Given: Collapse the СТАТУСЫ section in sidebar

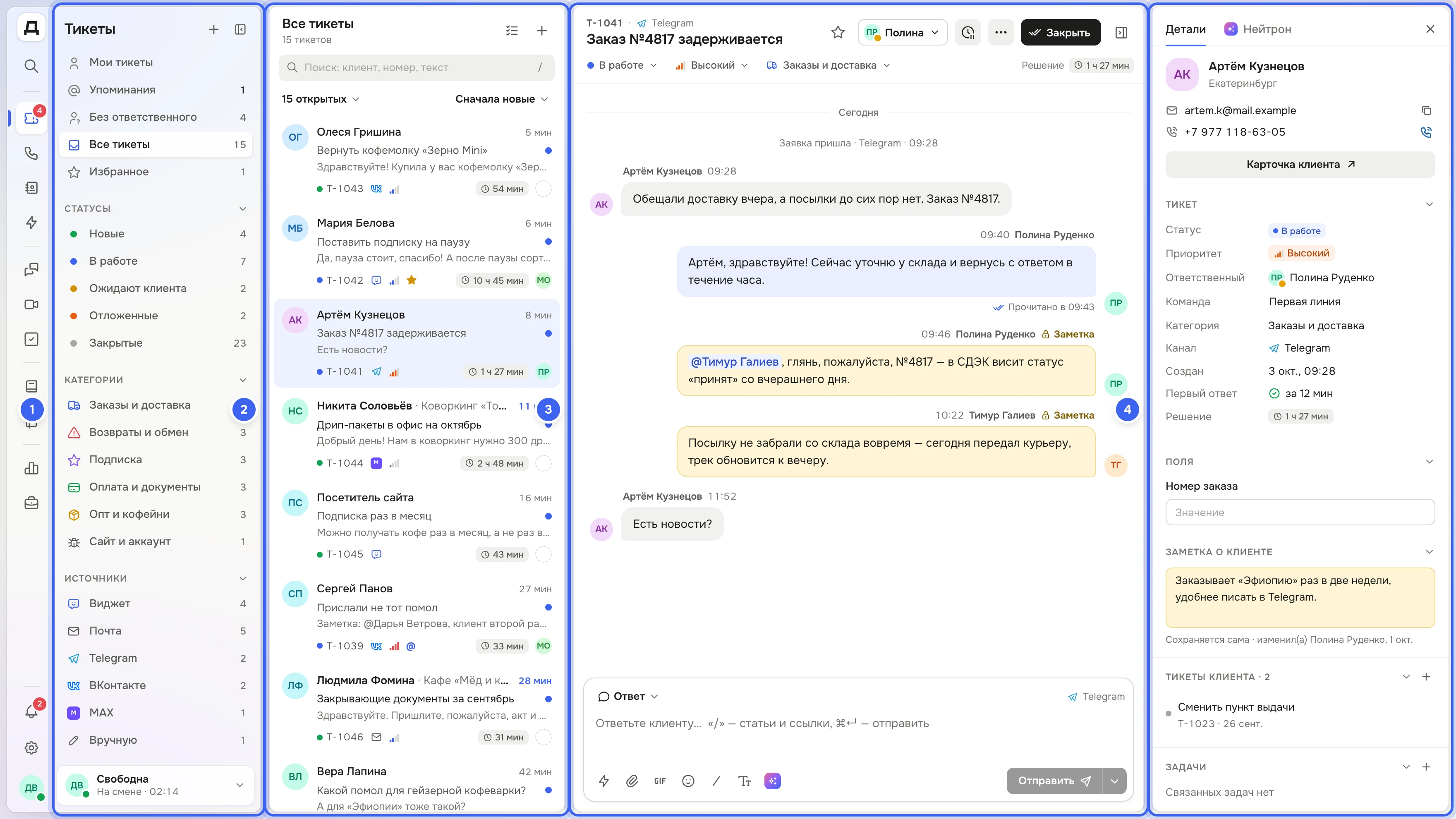Looking at the screenshot, I should 242,208.
